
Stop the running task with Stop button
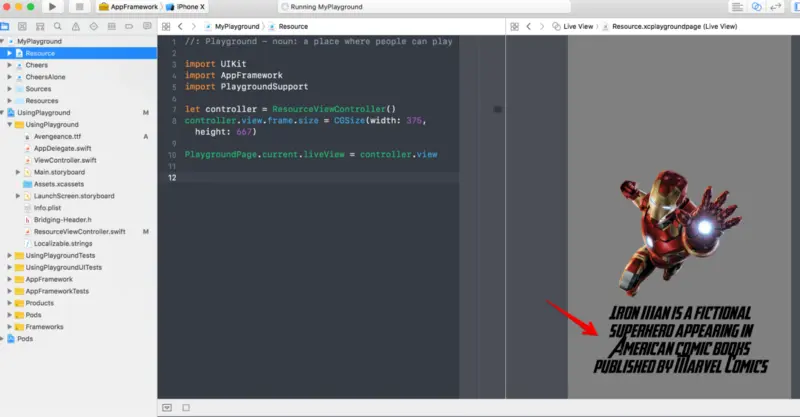[79, 7]
